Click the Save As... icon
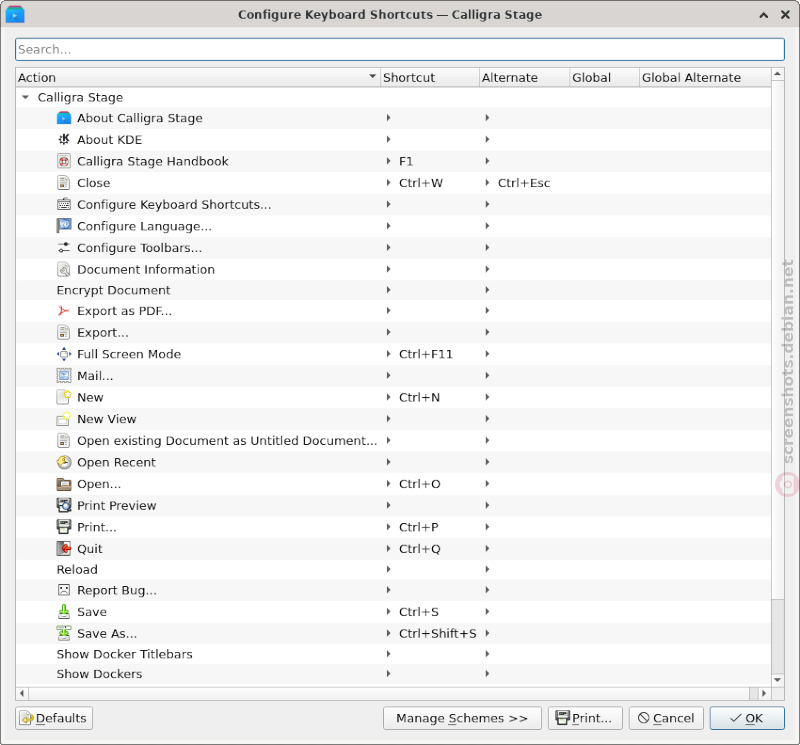This screenshot has width=800, height=745. 64,633
